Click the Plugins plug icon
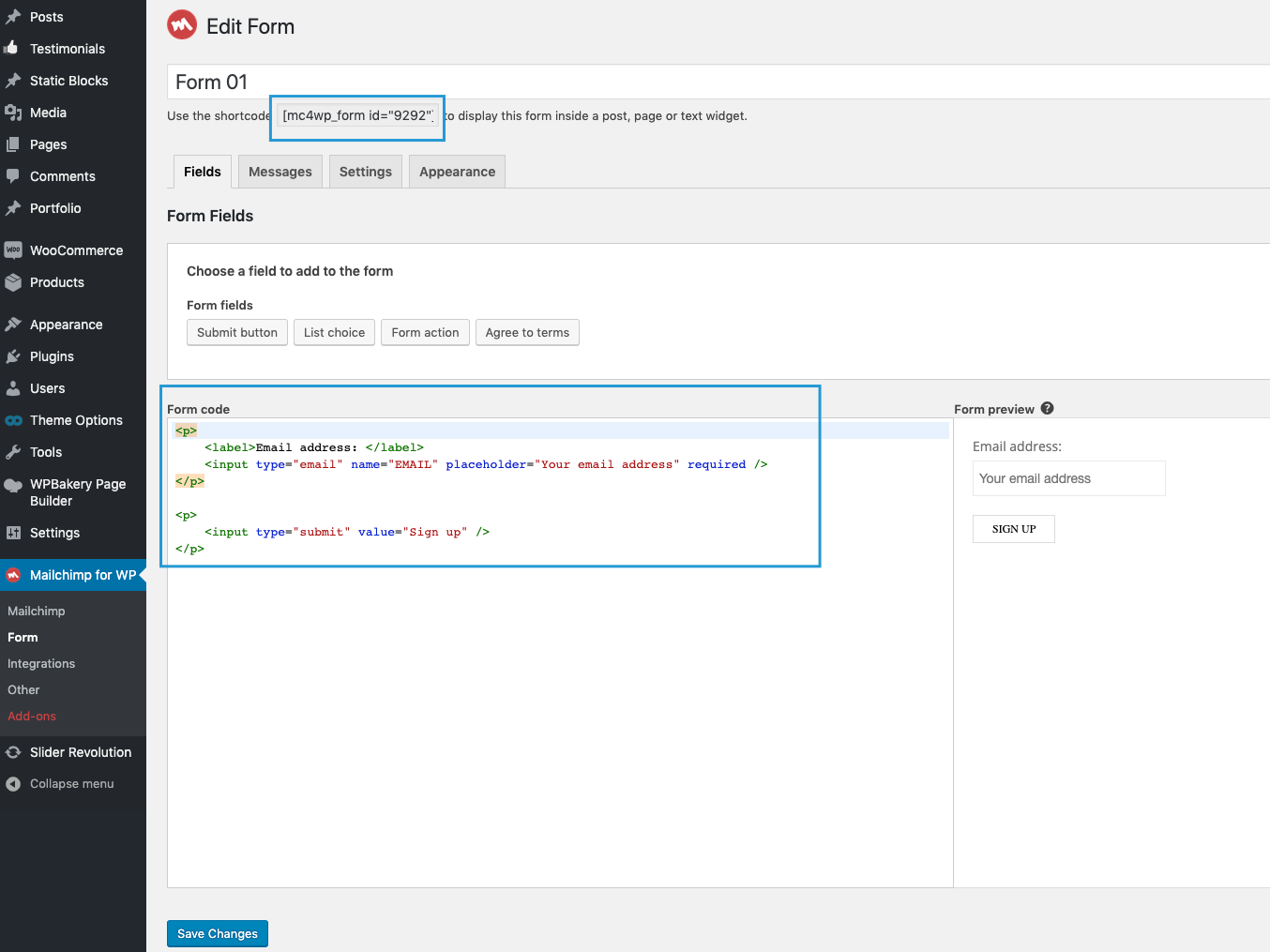 pyautogui.click(x=13, y=356)
